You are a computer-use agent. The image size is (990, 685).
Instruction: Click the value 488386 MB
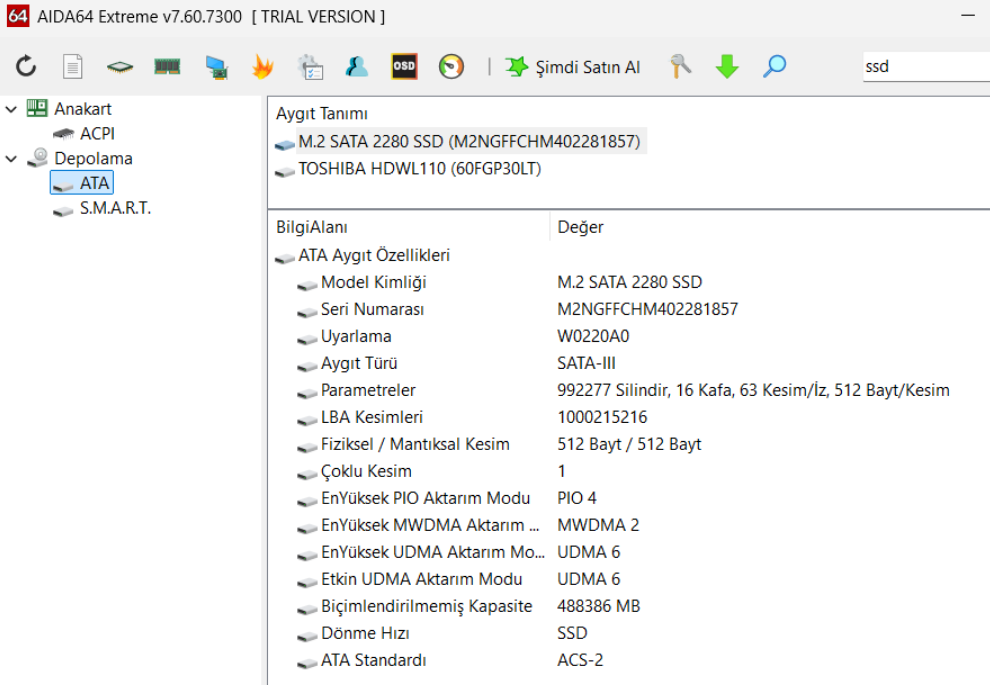[599, 607]
